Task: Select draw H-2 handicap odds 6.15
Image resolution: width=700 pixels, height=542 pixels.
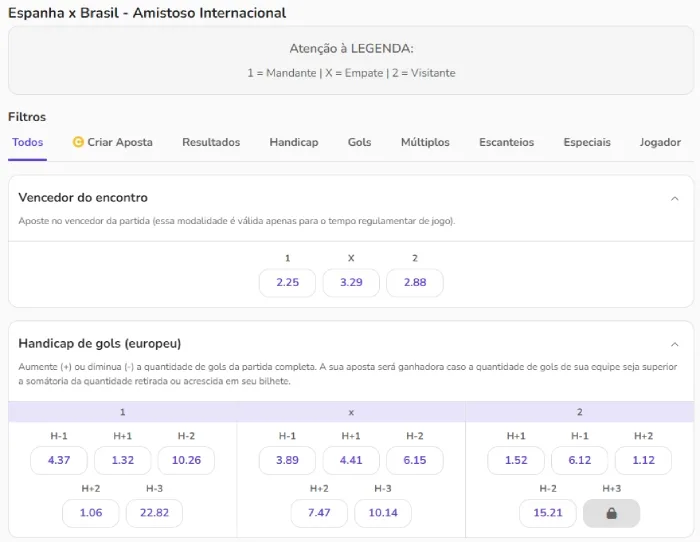Action: click(x=415, y=460)
